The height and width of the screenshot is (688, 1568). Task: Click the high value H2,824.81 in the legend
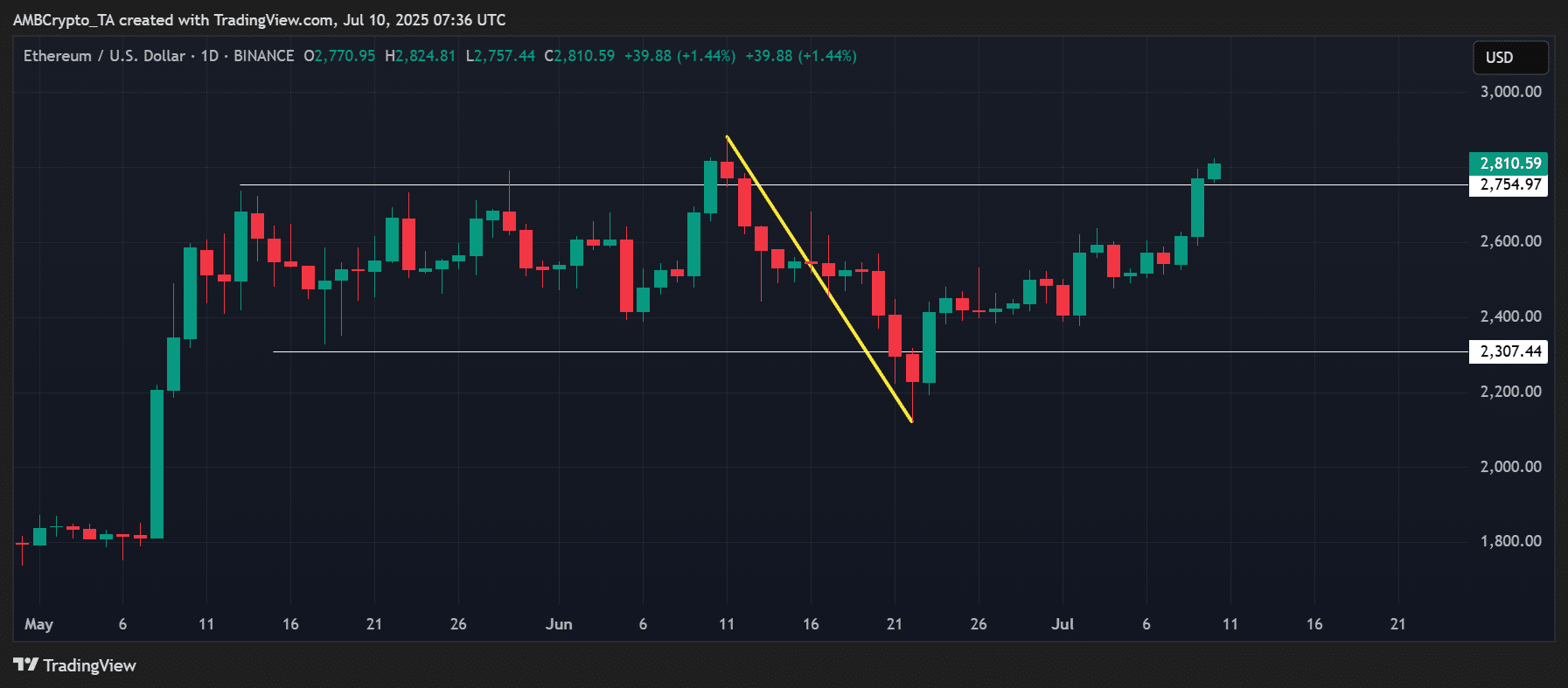click(420, 56)
